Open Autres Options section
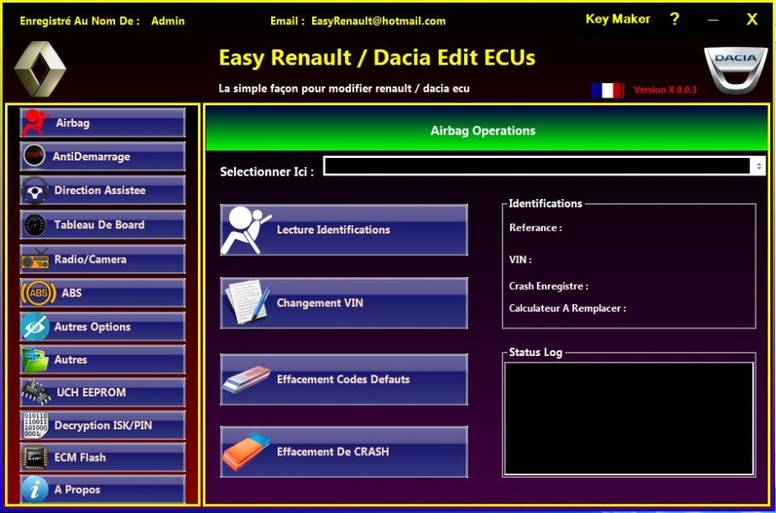 [x=102, y=326]
